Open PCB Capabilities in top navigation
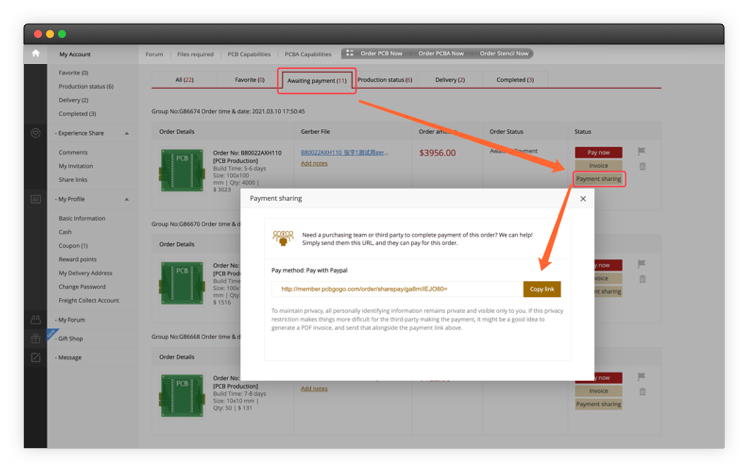 pos(249,54)
